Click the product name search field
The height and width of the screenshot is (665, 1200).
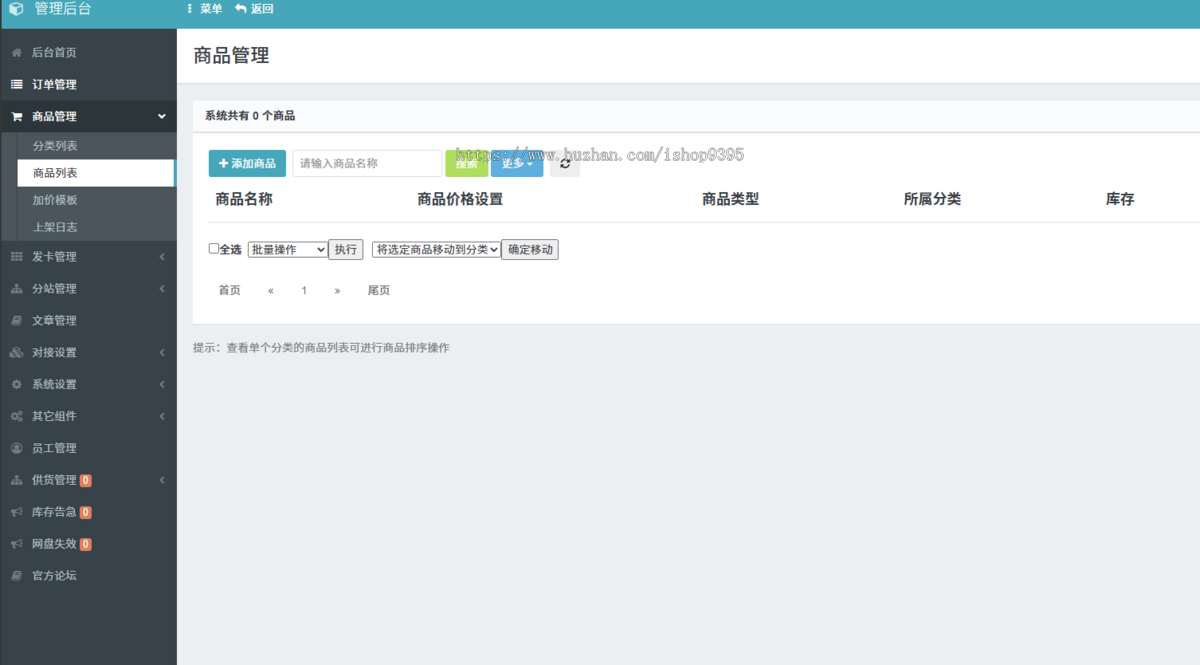click(367, 163)
